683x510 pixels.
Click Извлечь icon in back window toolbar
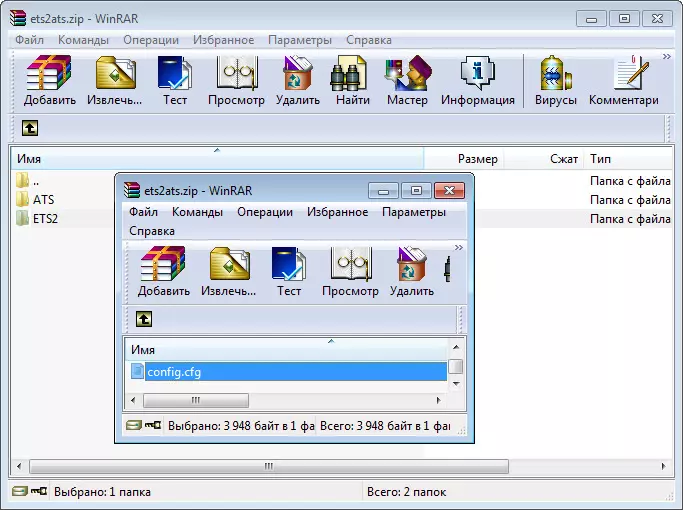115,72
